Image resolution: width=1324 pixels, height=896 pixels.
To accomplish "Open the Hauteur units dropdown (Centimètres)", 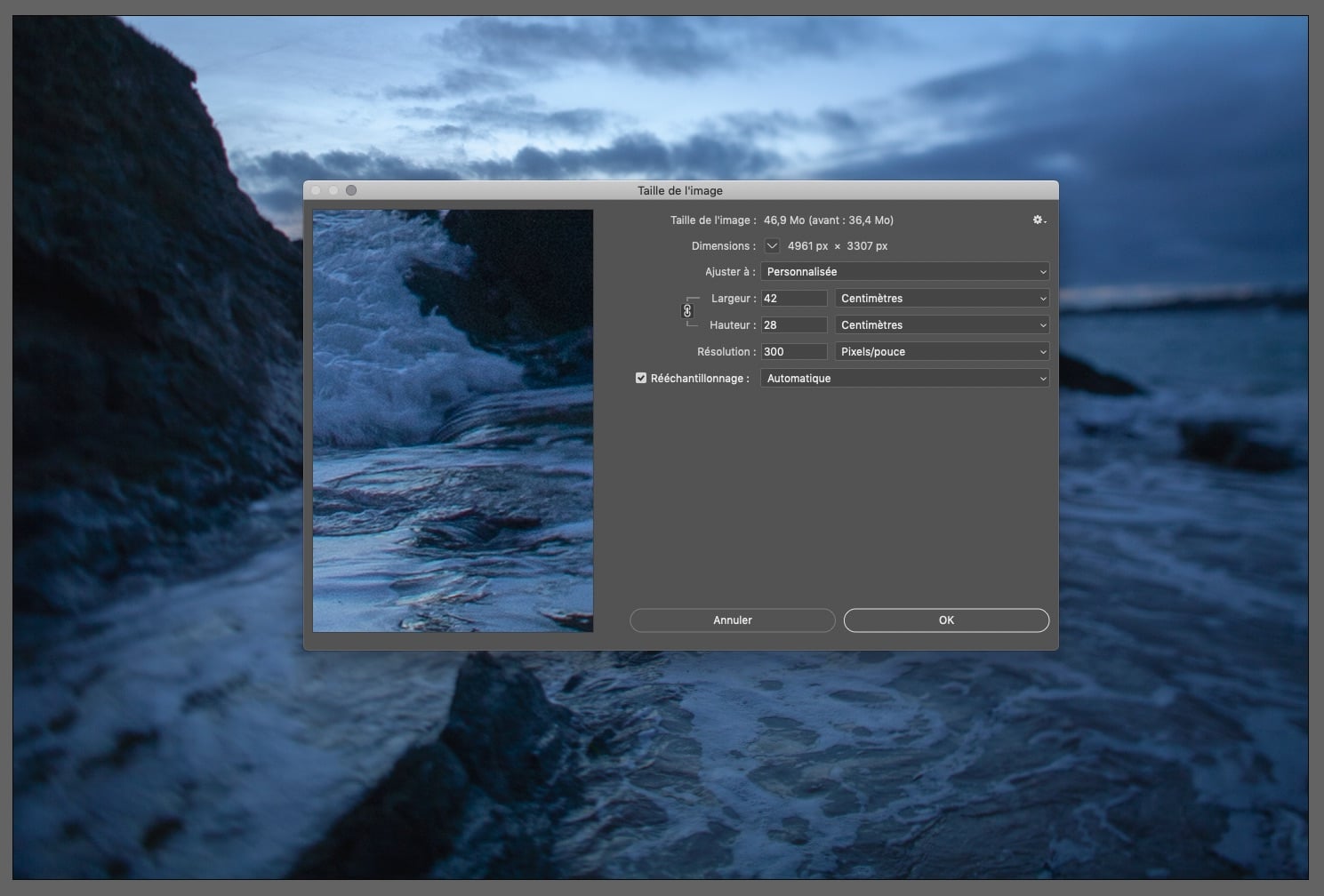I will (x=942, y=325).
